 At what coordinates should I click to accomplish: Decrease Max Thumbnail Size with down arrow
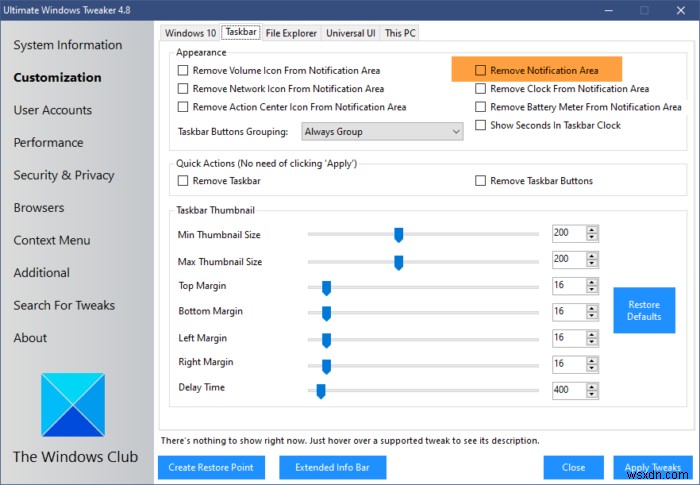click(x=592, y=263)
